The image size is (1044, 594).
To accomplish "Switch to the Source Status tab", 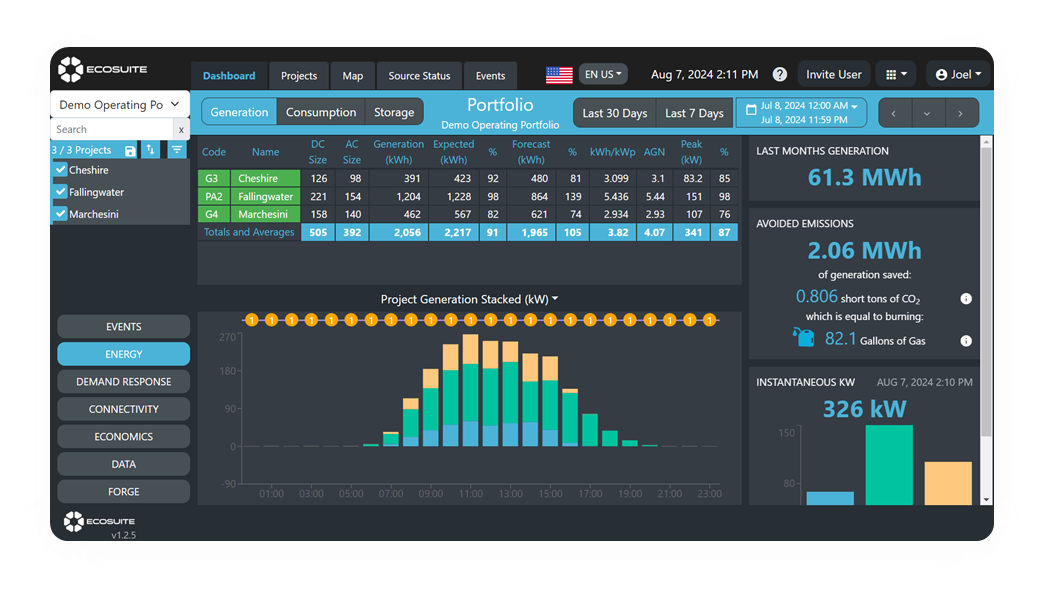I will [419, 76].
